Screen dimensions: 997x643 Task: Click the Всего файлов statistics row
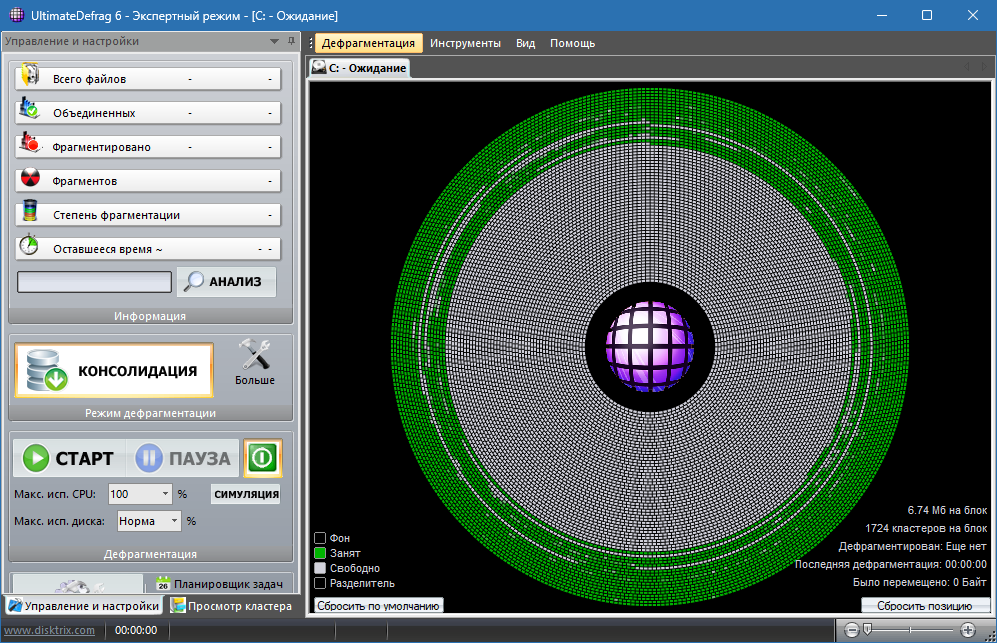coord(148,79)
